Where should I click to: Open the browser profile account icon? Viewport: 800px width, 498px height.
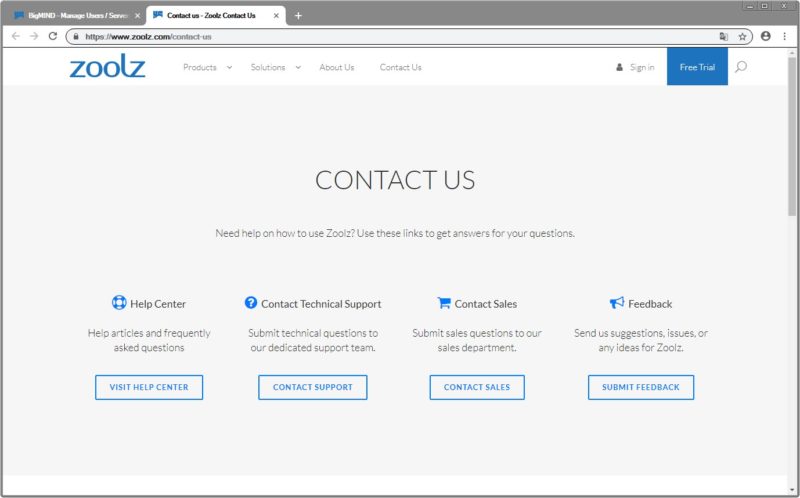tap(765, 36)
